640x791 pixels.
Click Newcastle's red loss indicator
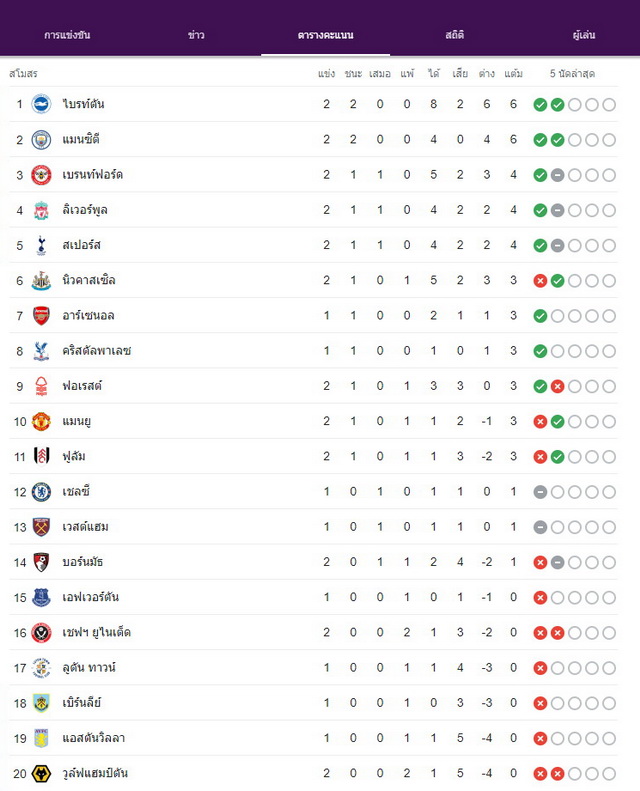coord(540,280)
